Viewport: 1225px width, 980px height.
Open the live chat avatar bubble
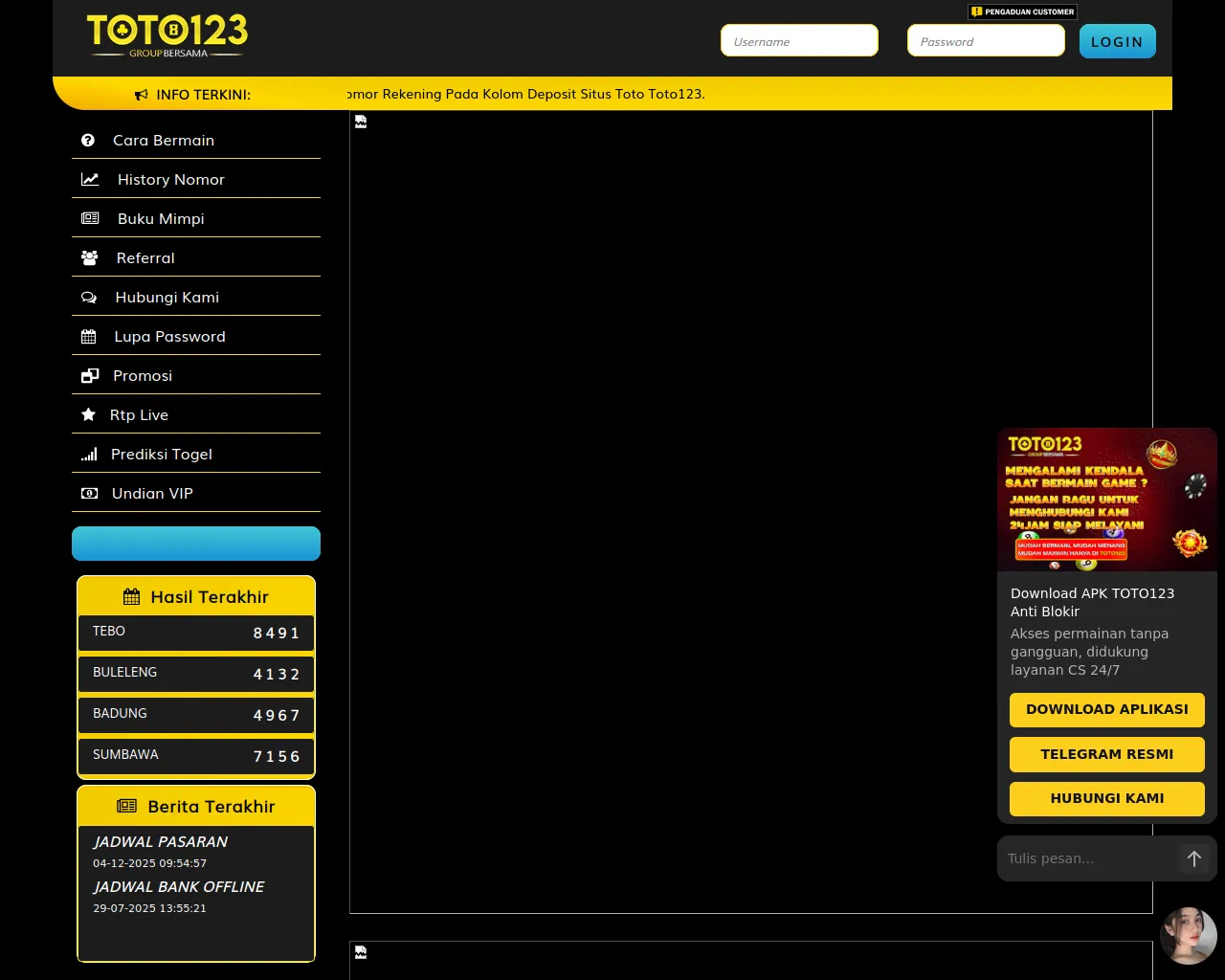pyautogui.click(x=1189, y=936)
